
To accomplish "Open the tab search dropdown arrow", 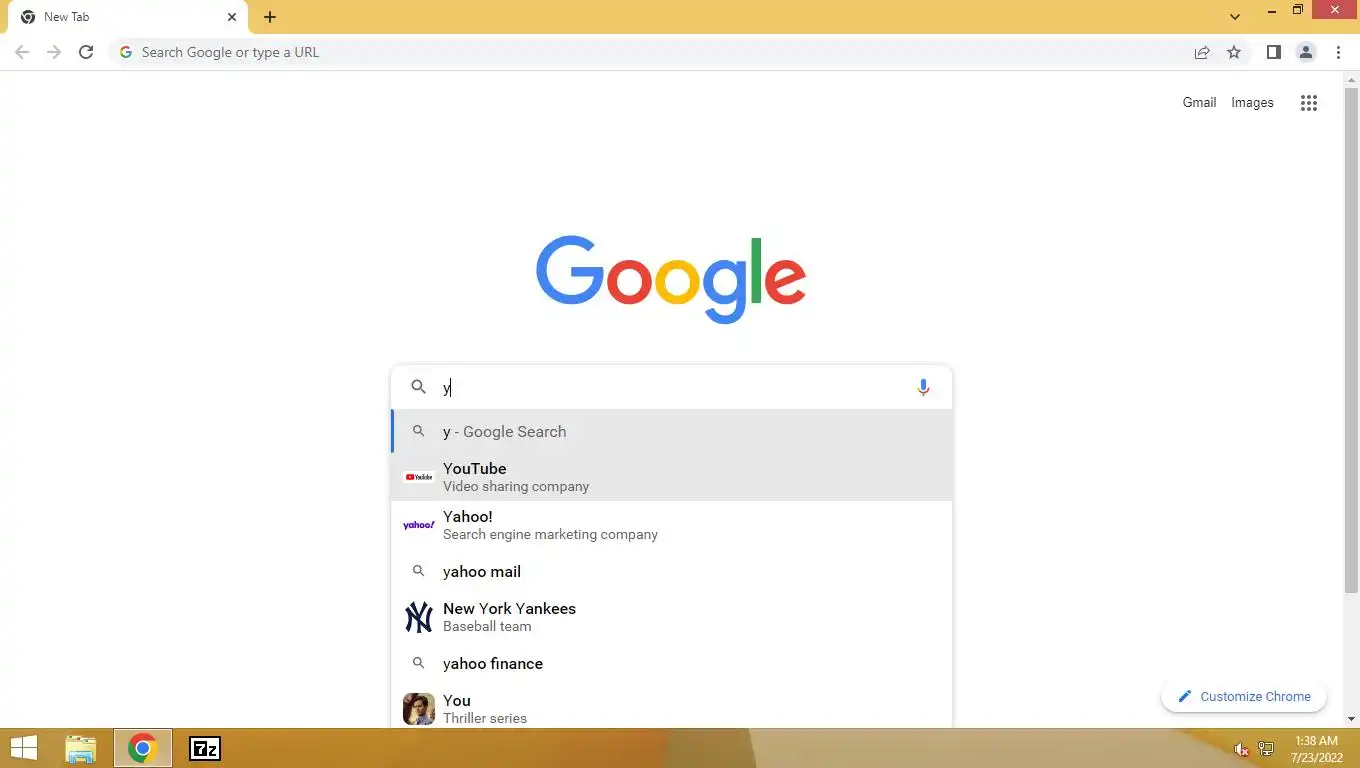I will pos(1235,17).
